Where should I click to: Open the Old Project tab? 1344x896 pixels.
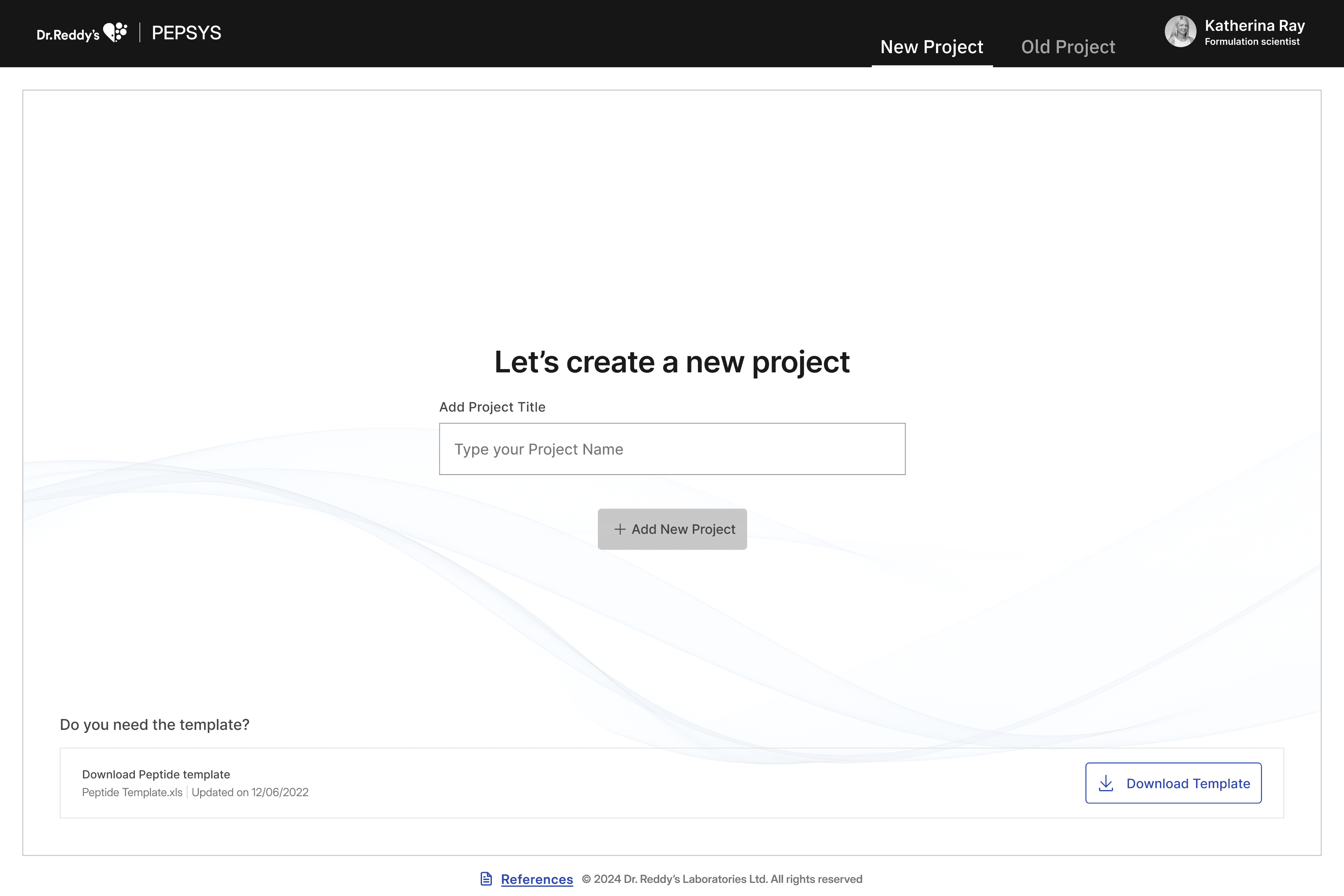click(x=1067, y=47)
